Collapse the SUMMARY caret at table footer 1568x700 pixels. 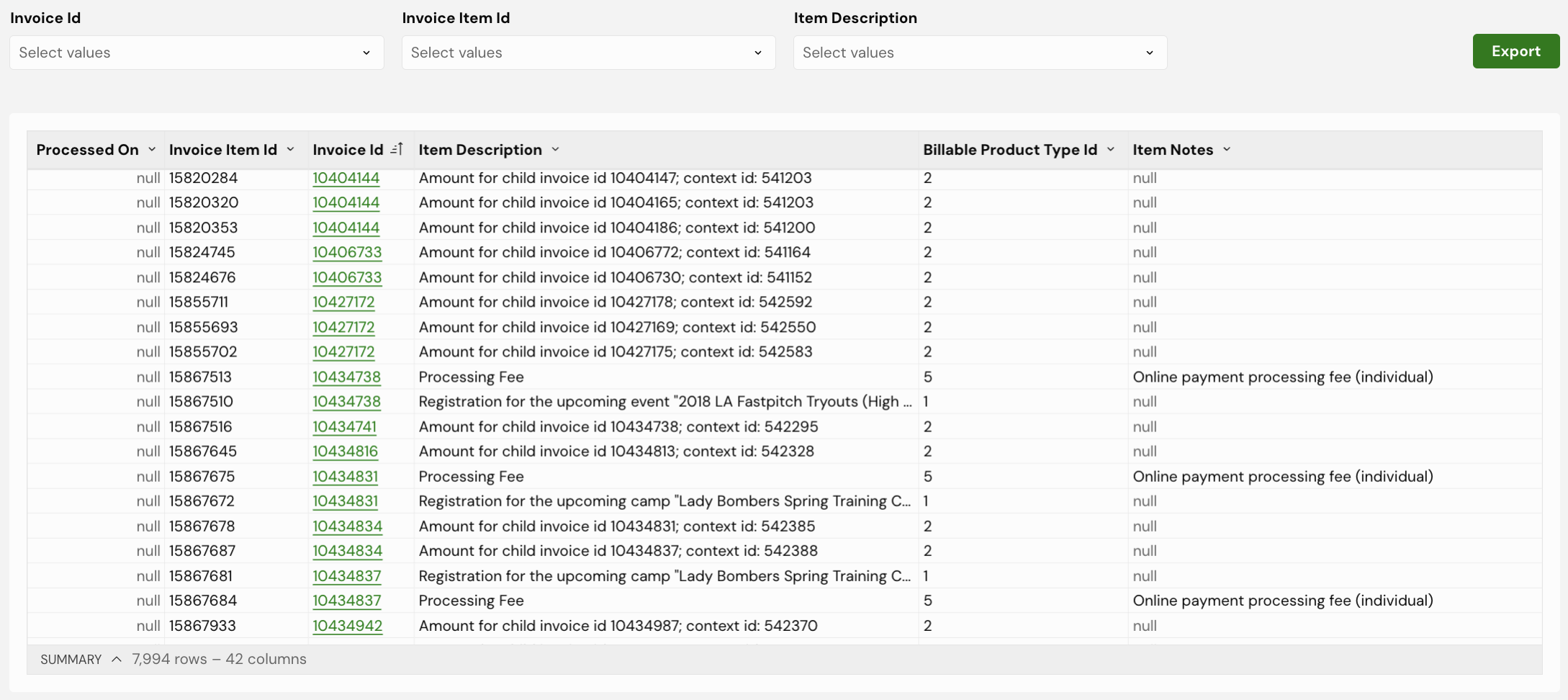click(x=117, y=659)
